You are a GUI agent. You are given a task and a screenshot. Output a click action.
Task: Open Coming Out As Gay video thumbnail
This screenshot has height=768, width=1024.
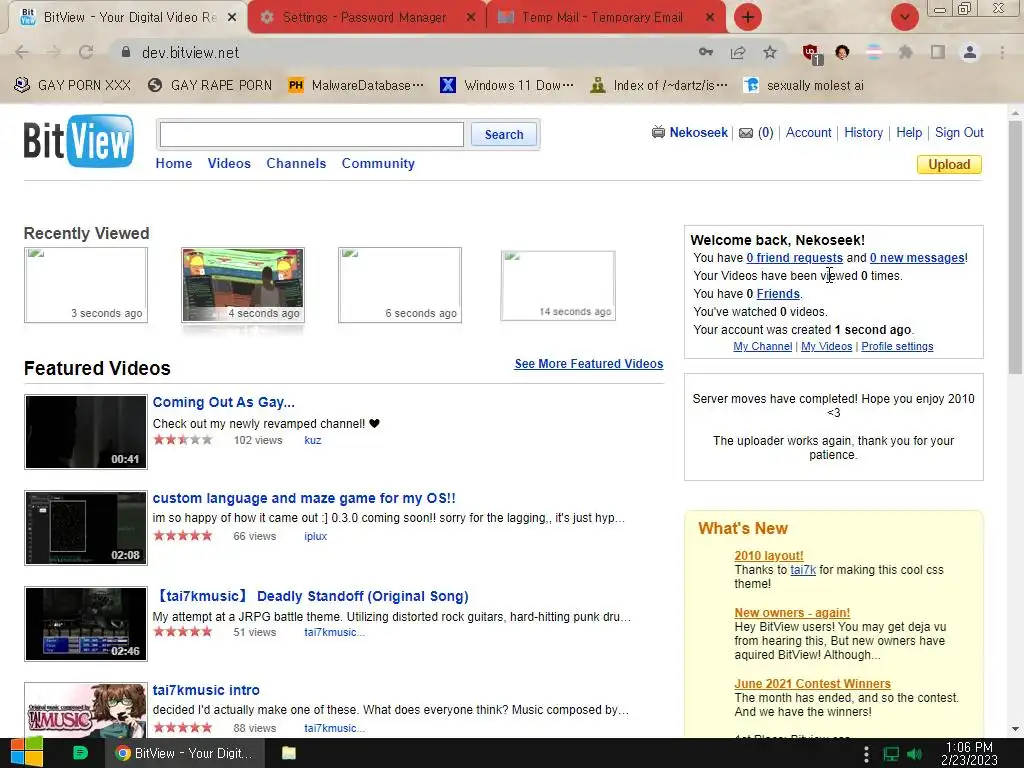click(x=86, y=432)
